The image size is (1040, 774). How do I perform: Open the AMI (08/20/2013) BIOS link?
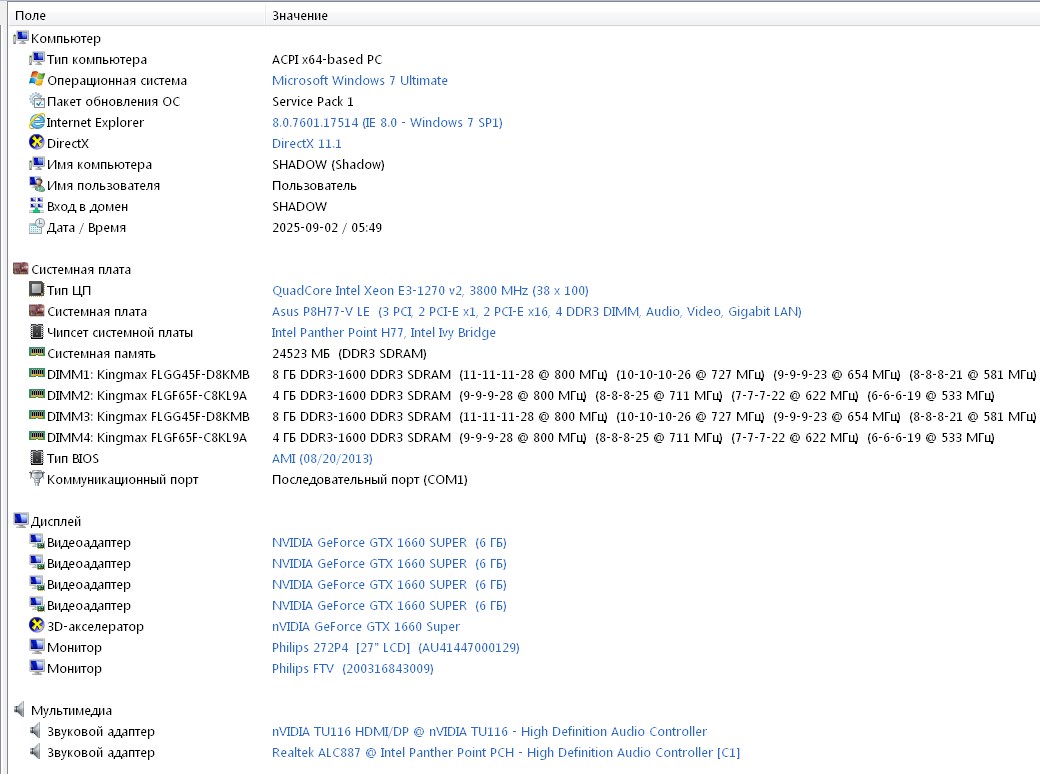(x=322, y=458)
